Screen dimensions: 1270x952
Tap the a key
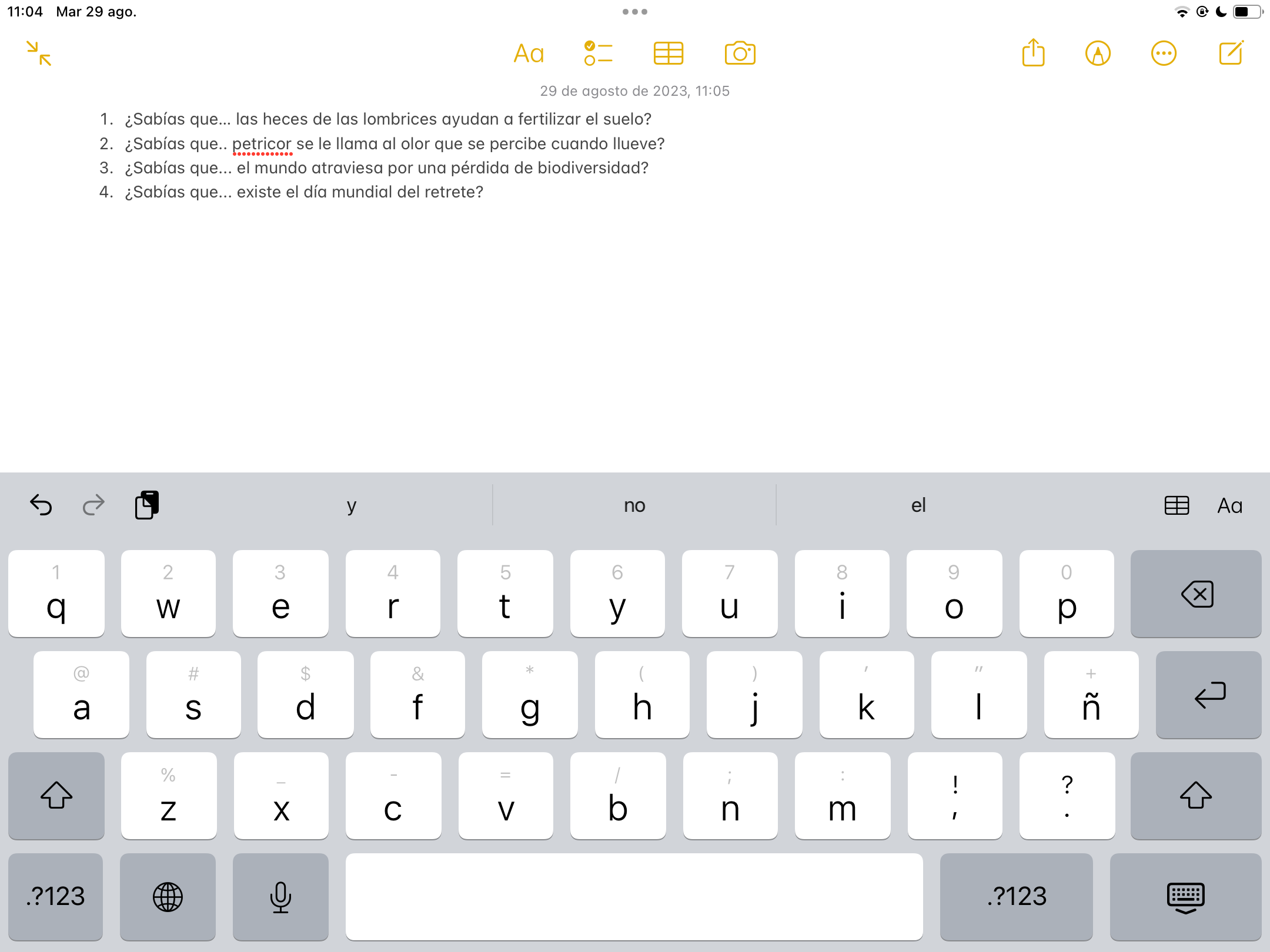coord(81,695)
